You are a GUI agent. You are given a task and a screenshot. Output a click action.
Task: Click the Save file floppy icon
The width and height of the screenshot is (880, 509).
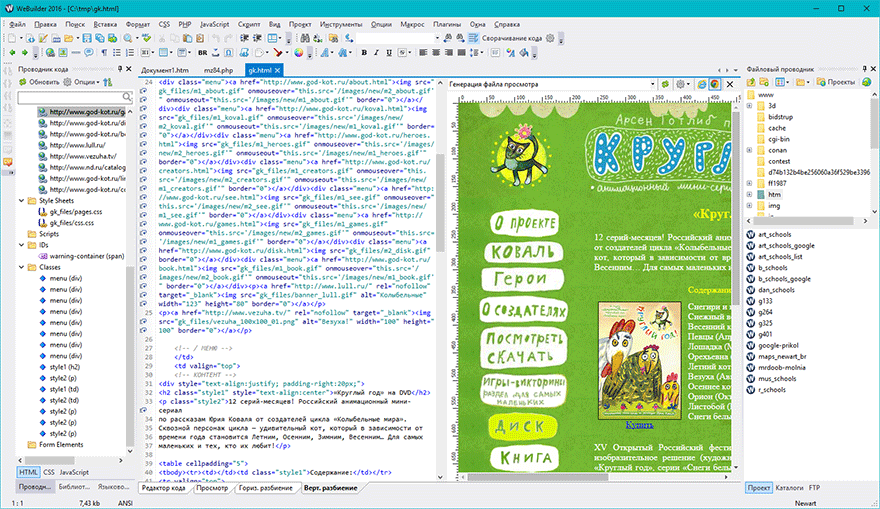click(x=87, y=38)
